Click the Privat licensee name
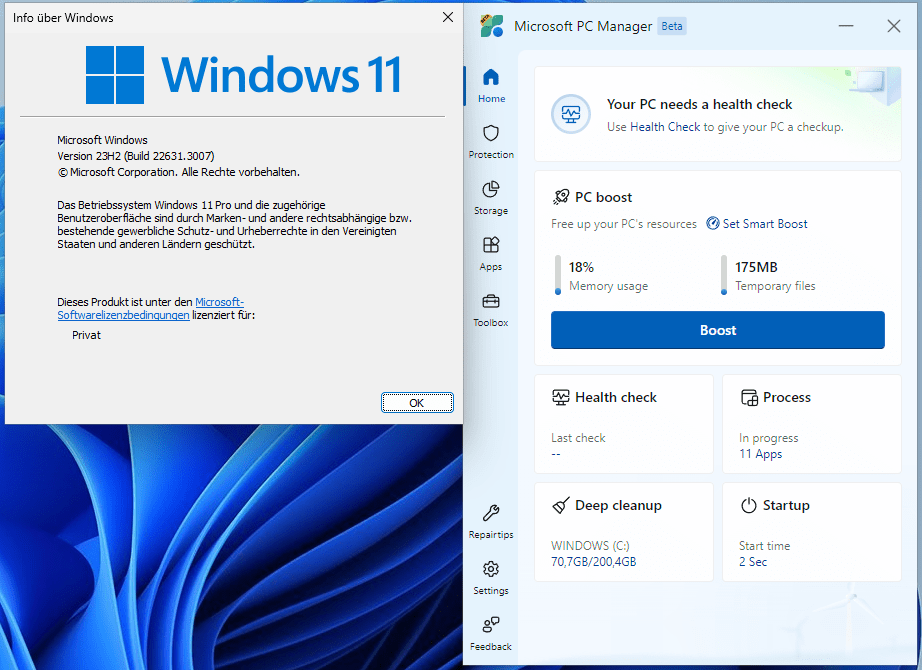This screenshot has height=670, width=922. 86,335
